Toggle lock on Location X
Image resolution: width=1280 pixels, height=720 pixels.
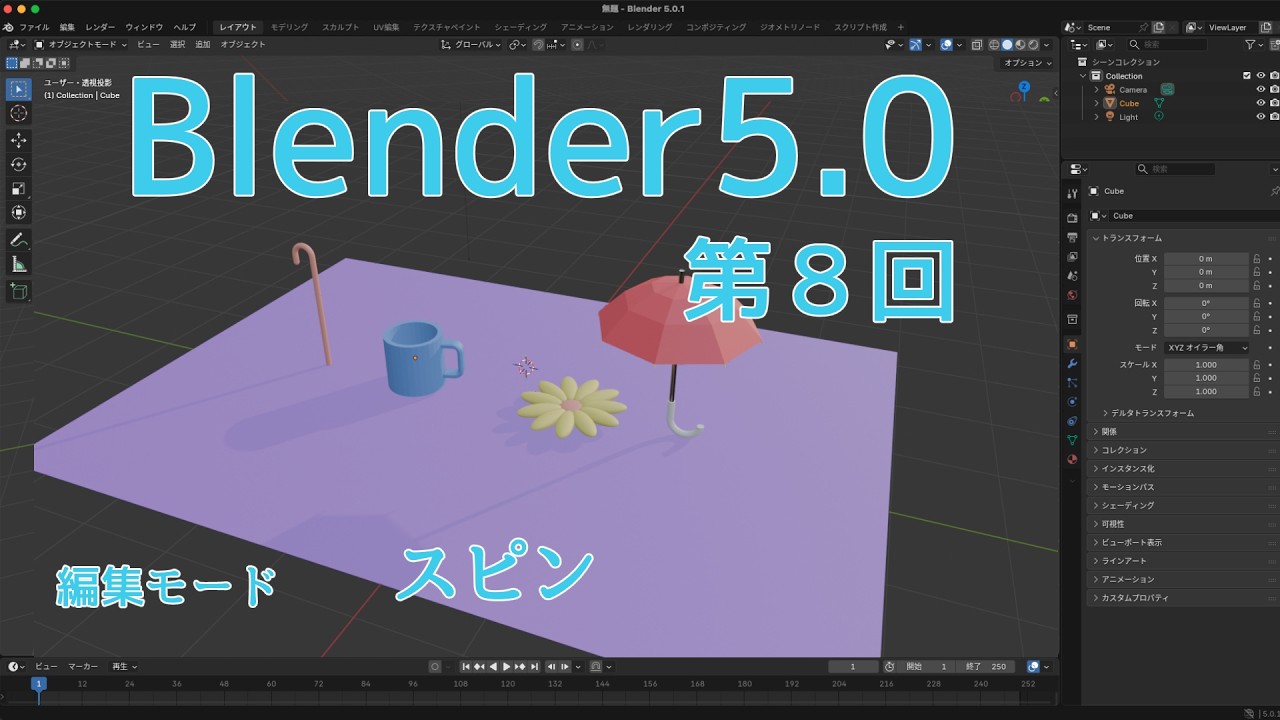pyautogui.click(x=1256, y=258)
